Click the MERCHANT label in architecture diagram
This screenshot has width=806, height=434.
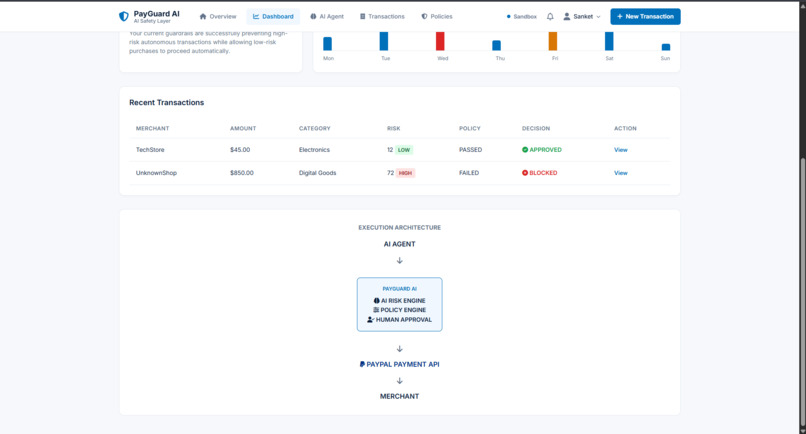tap(399, 396)
